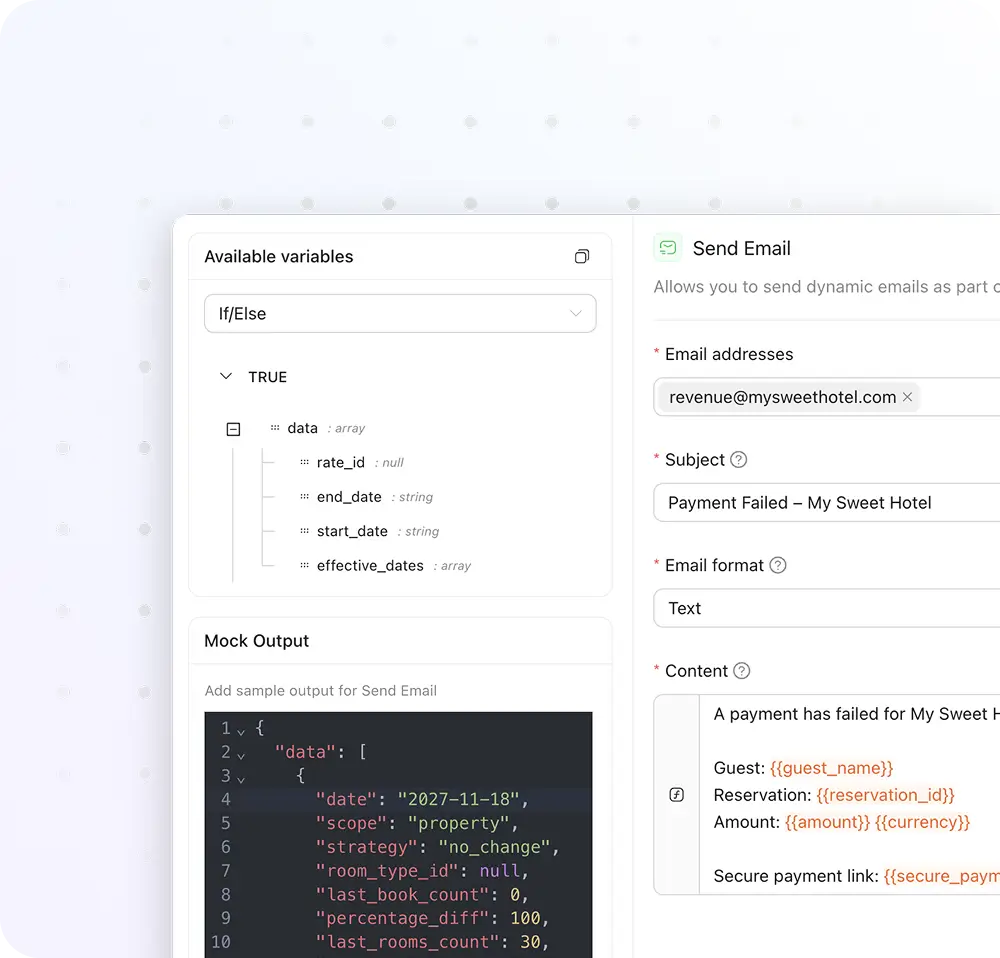Screen dimensions: 1000x958
Task: Click the "date" line in Mock Output
Action: [x=422, y=799]
